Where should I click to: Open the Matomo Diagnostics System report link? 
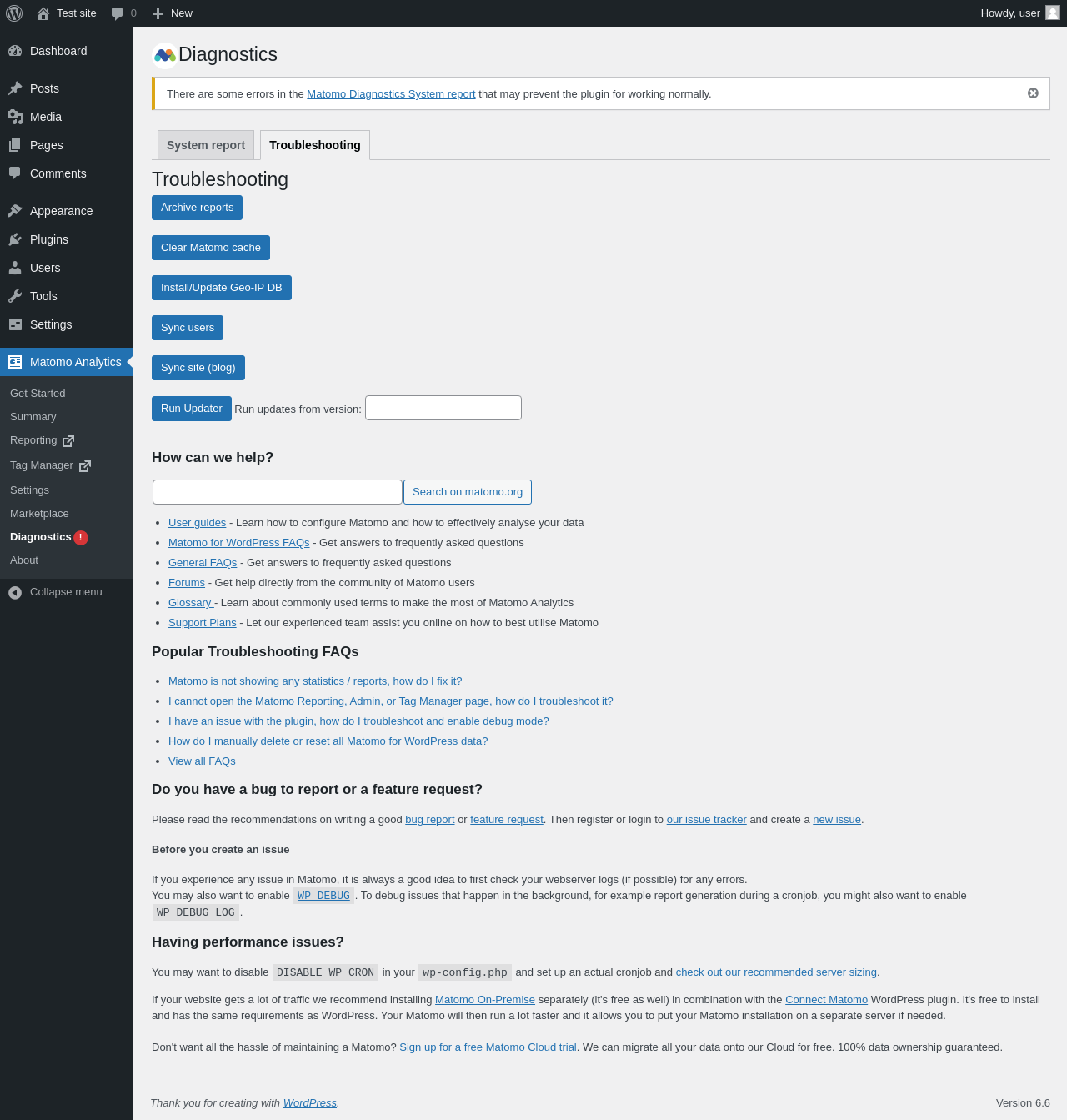click(x=391, y=94)
